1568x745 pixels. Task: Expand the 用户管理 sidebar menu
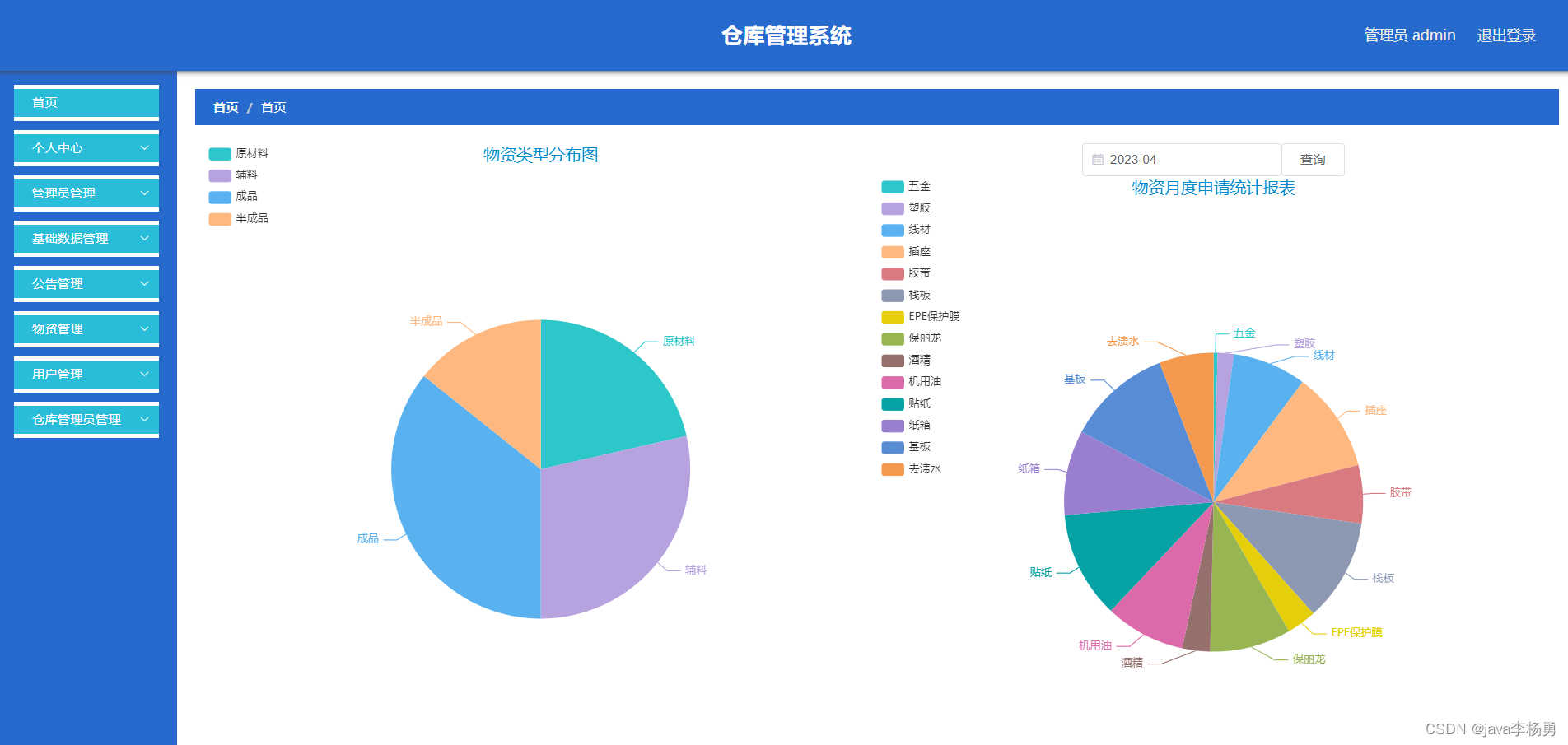click(x=86, y=374)
